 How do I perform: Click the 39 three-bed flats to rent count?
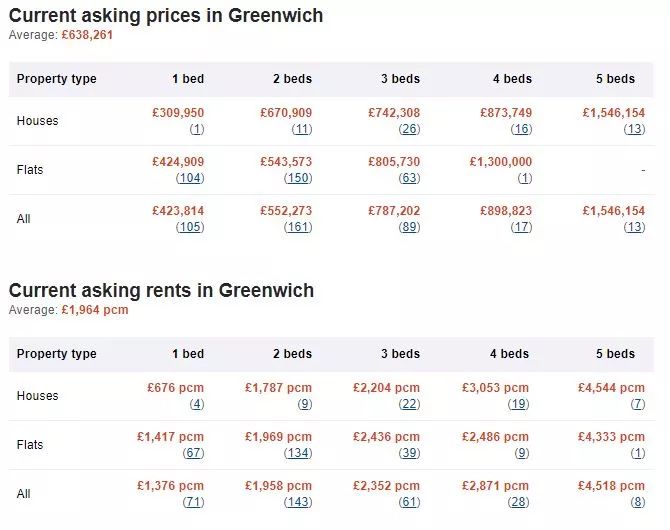point(409,453)
